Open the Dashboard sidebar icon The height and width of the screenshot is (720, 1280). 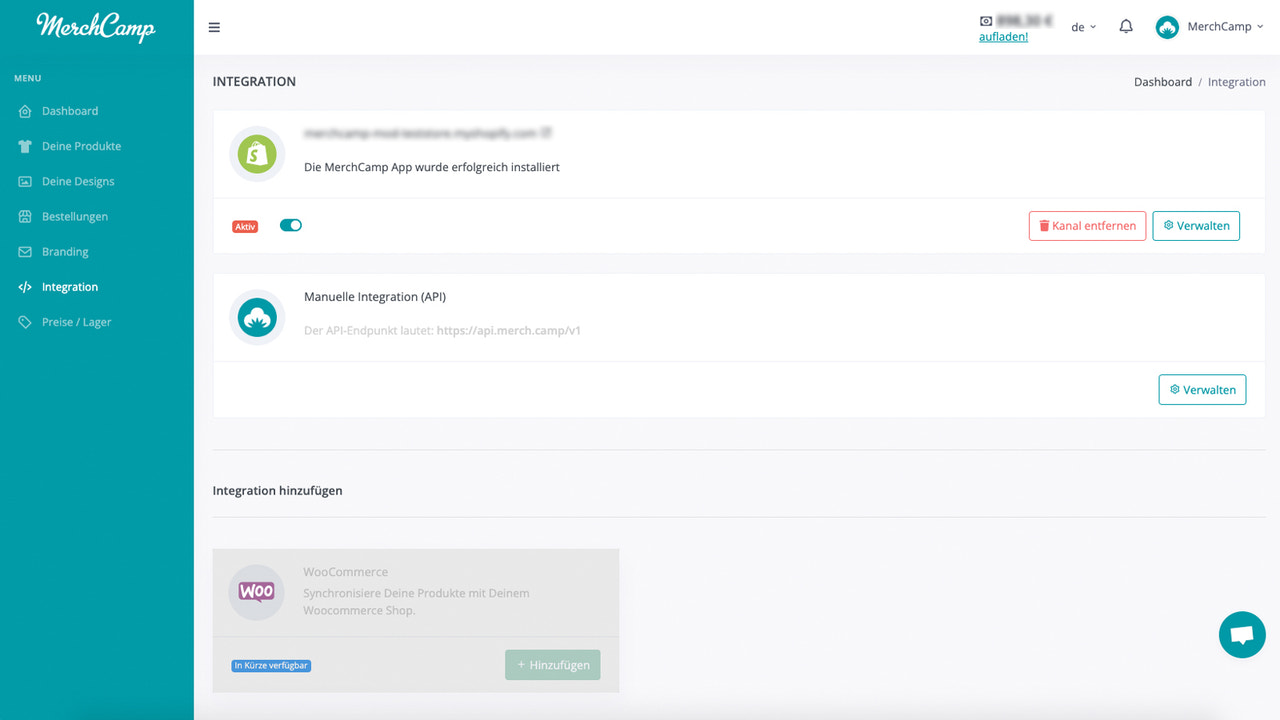[24, 110]
